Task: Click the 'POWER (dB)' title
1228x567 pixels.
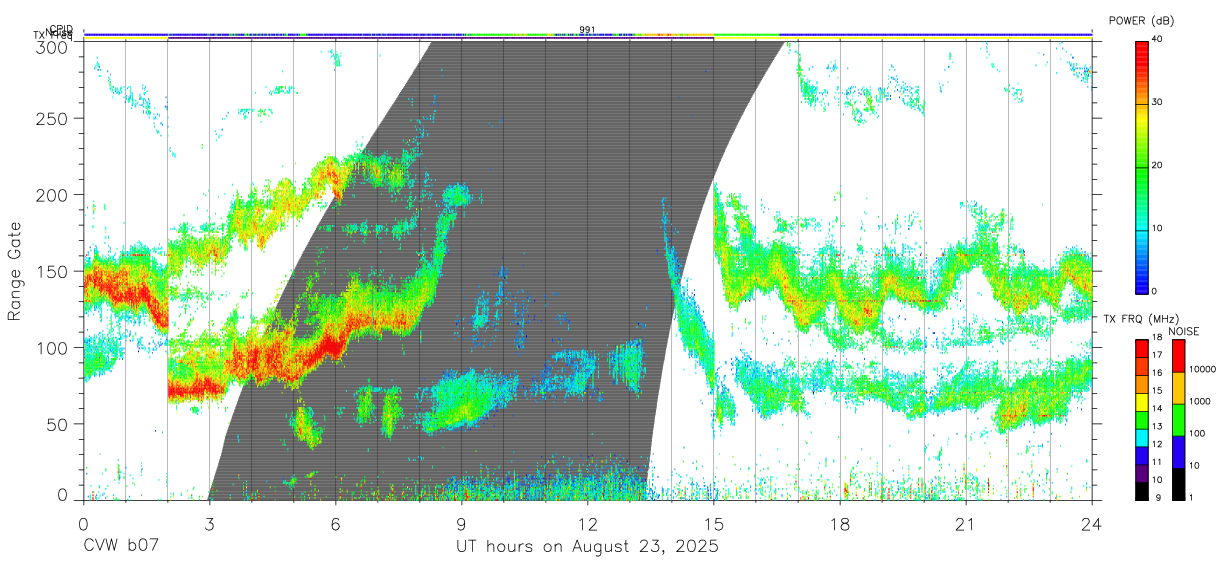Action: coord(1142,21)
